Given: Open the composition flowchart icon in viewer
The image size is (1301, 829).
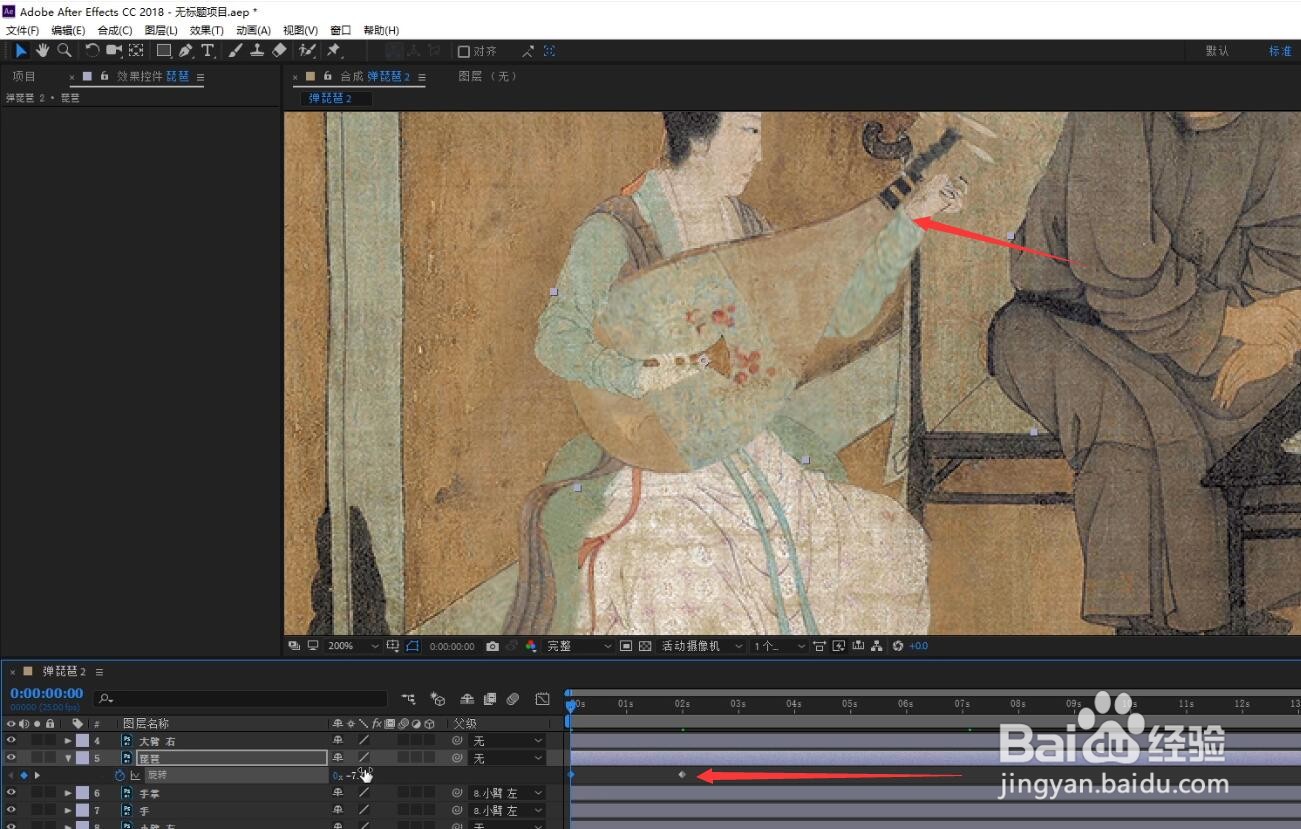Looking at the screenshot, I should (877, 646).
